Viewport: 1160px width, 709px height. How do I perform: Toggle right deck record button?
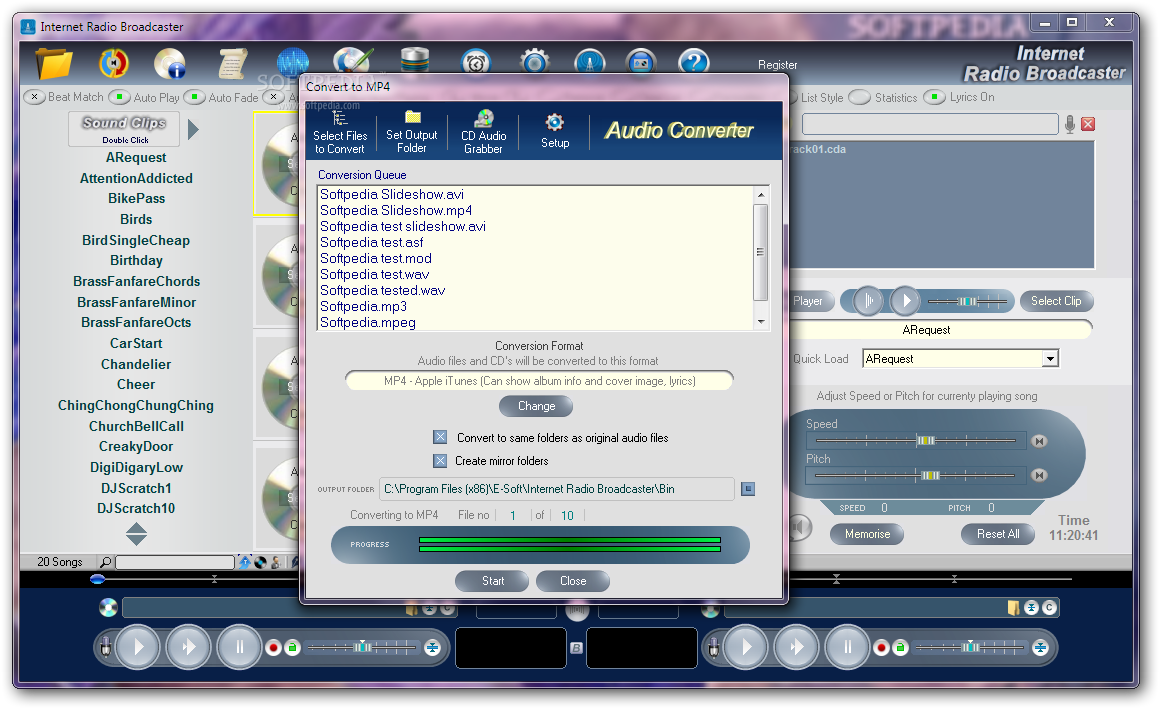(881, 648)
